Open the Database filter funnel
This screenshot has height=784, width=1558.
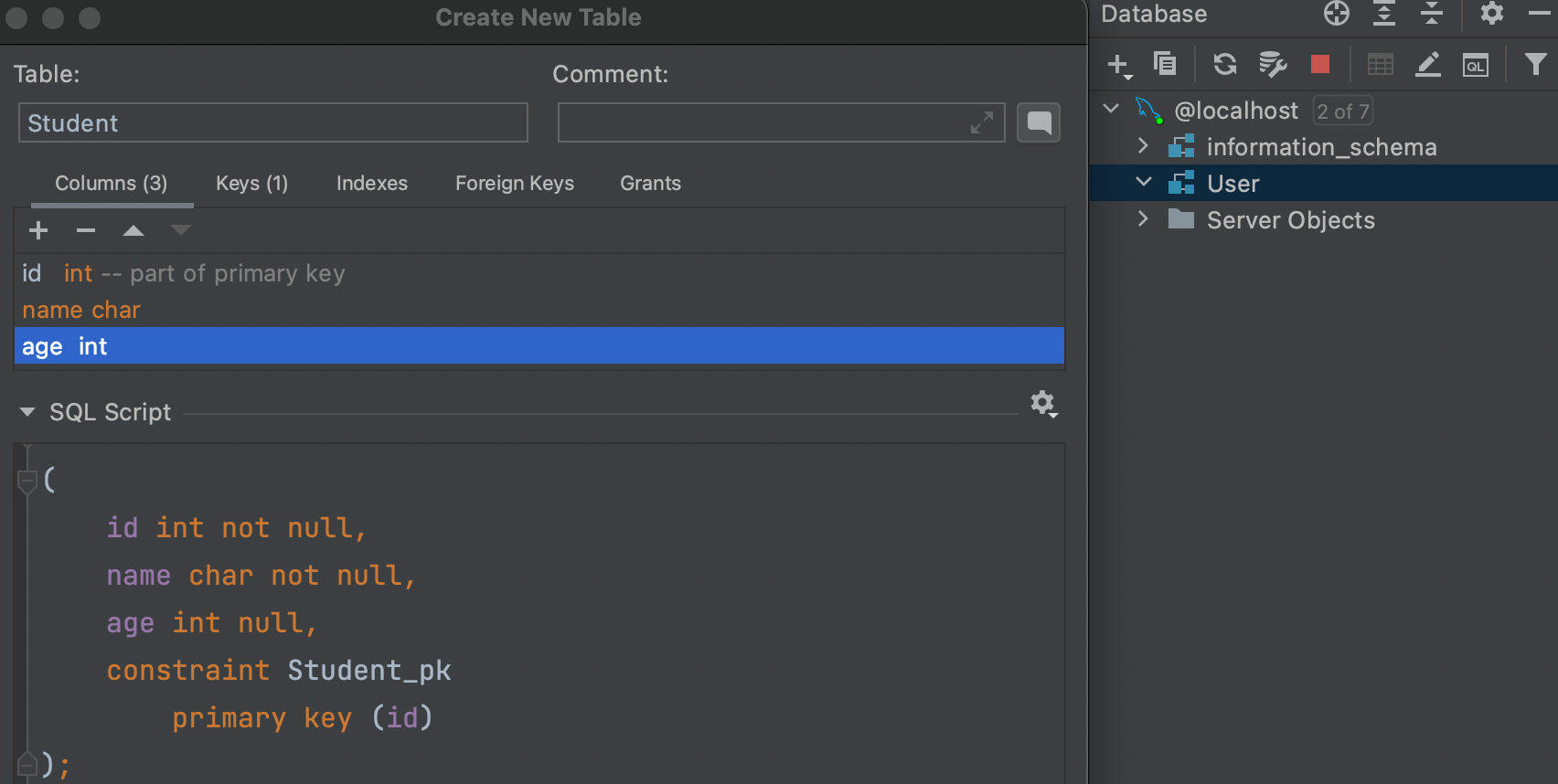point(1536,64)
